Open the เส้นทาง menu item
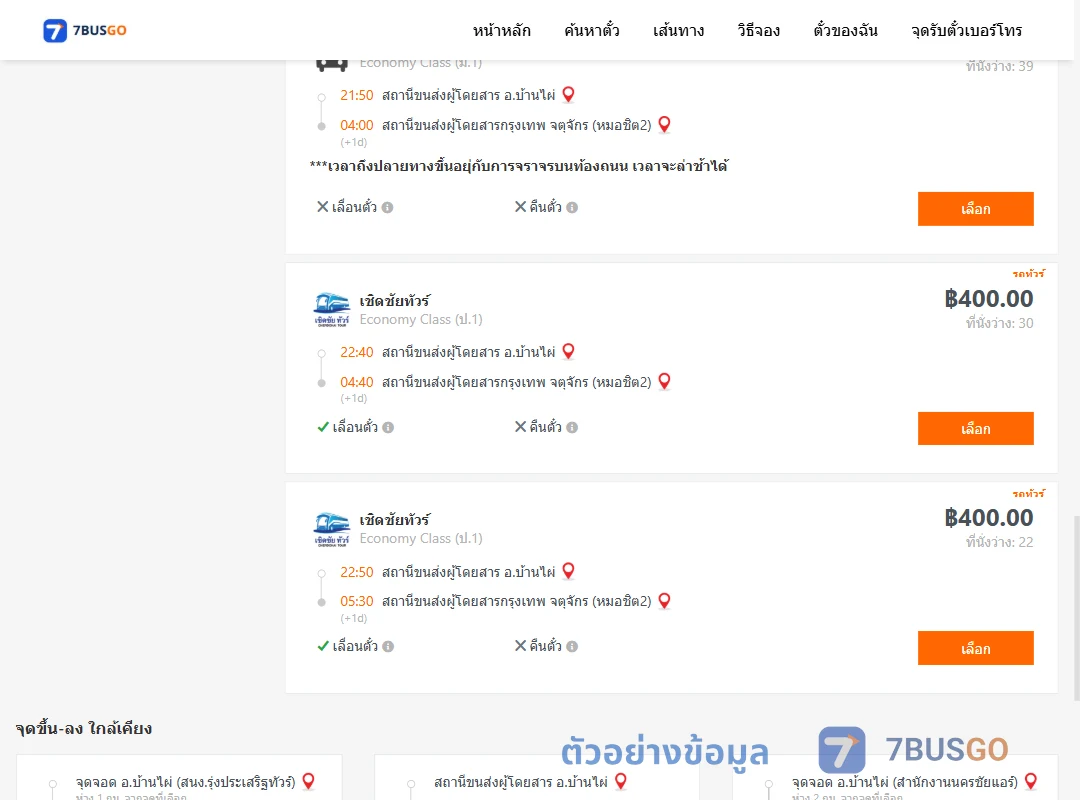1080x800 pixels. pyautogui.click(x=678, y=30)
